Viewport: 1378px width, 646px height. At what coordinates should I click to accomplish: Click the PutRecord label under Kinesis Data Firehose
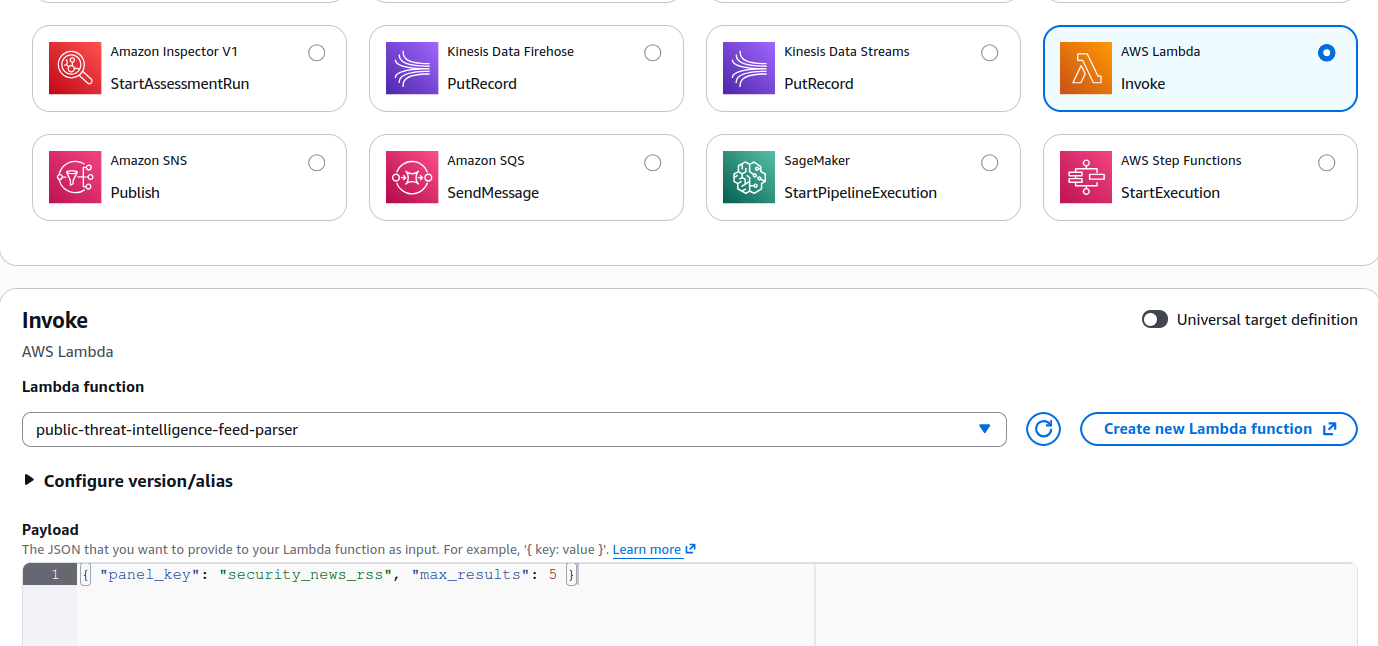coord(482,84)
